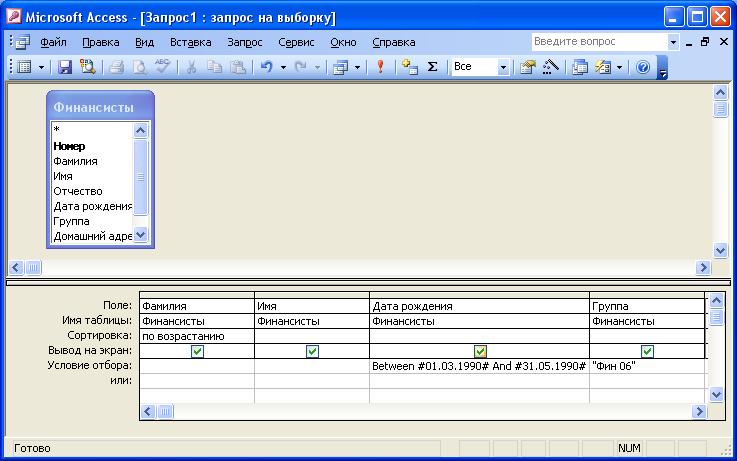The height and width of the screenshot is (461, 737).
Task: Open the Правка menu
Action: (101, 42)
